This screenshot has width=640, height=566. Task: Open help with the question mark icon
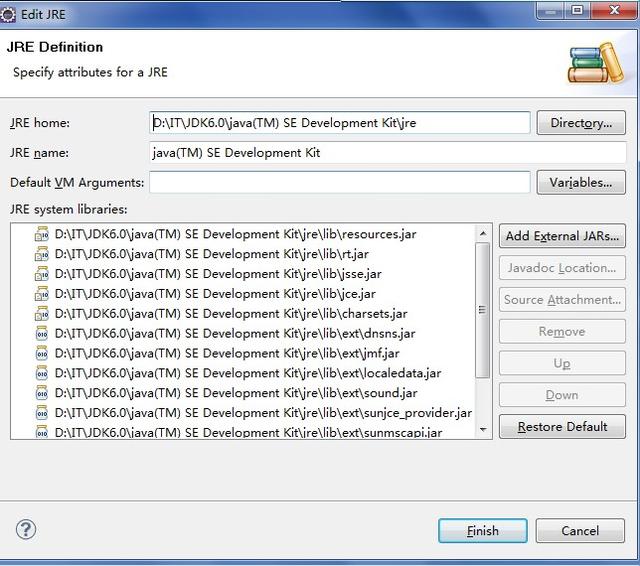click(x=26, y=530)
